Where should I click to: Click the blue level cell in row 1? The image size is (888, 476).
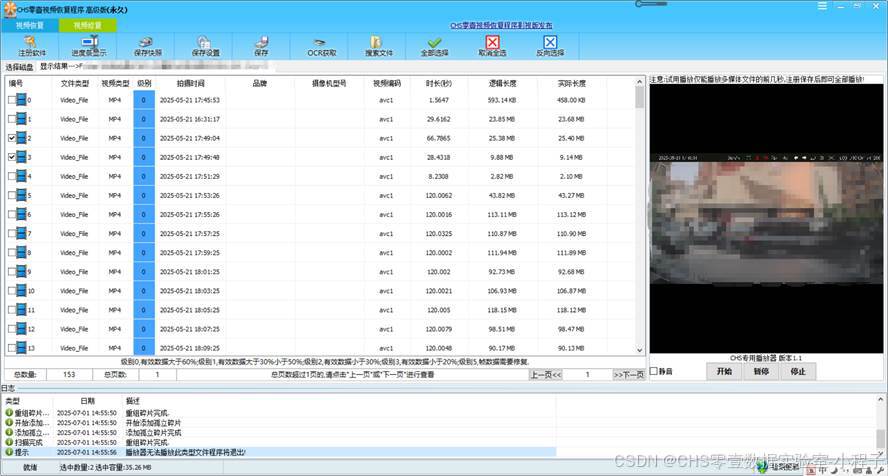point(144,119)
